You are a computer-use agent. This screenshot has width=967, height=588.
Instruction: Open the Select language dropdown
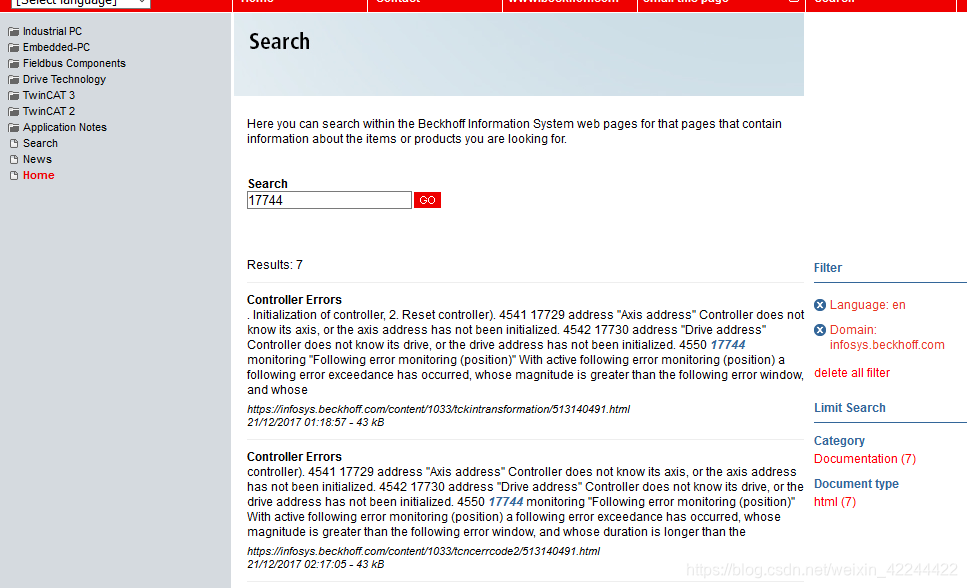81,3
